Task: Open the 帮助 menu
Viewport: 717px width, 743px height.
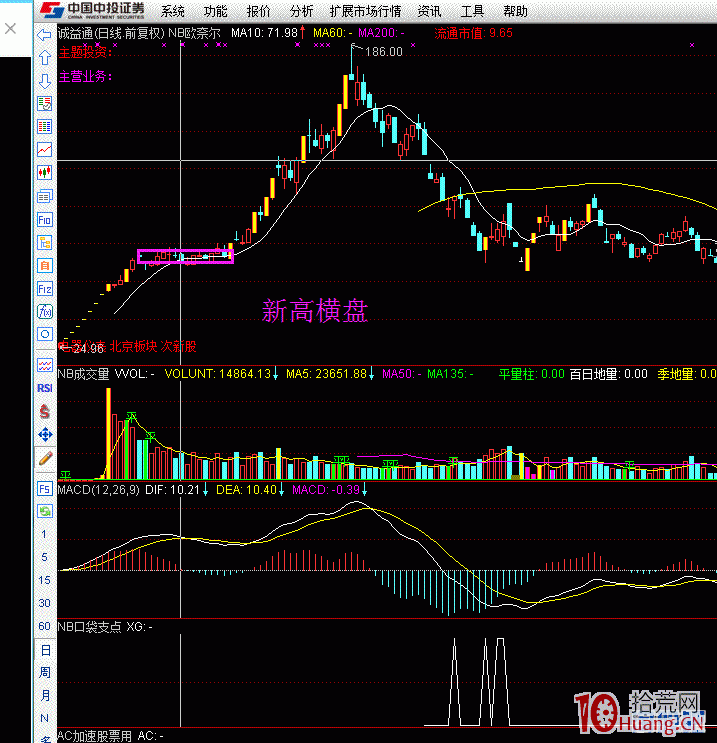Action: coord(516,11)
